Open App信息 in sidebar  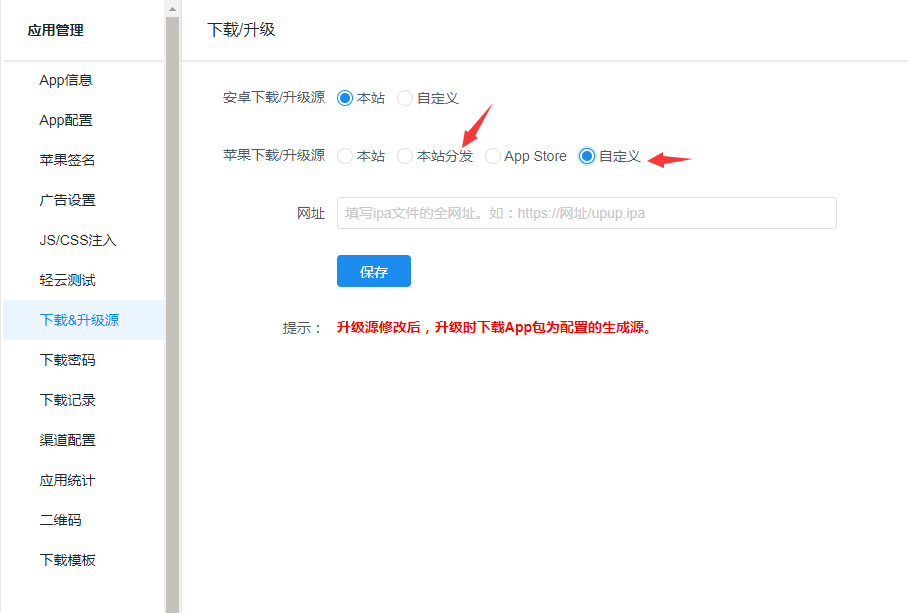point(65,80)
